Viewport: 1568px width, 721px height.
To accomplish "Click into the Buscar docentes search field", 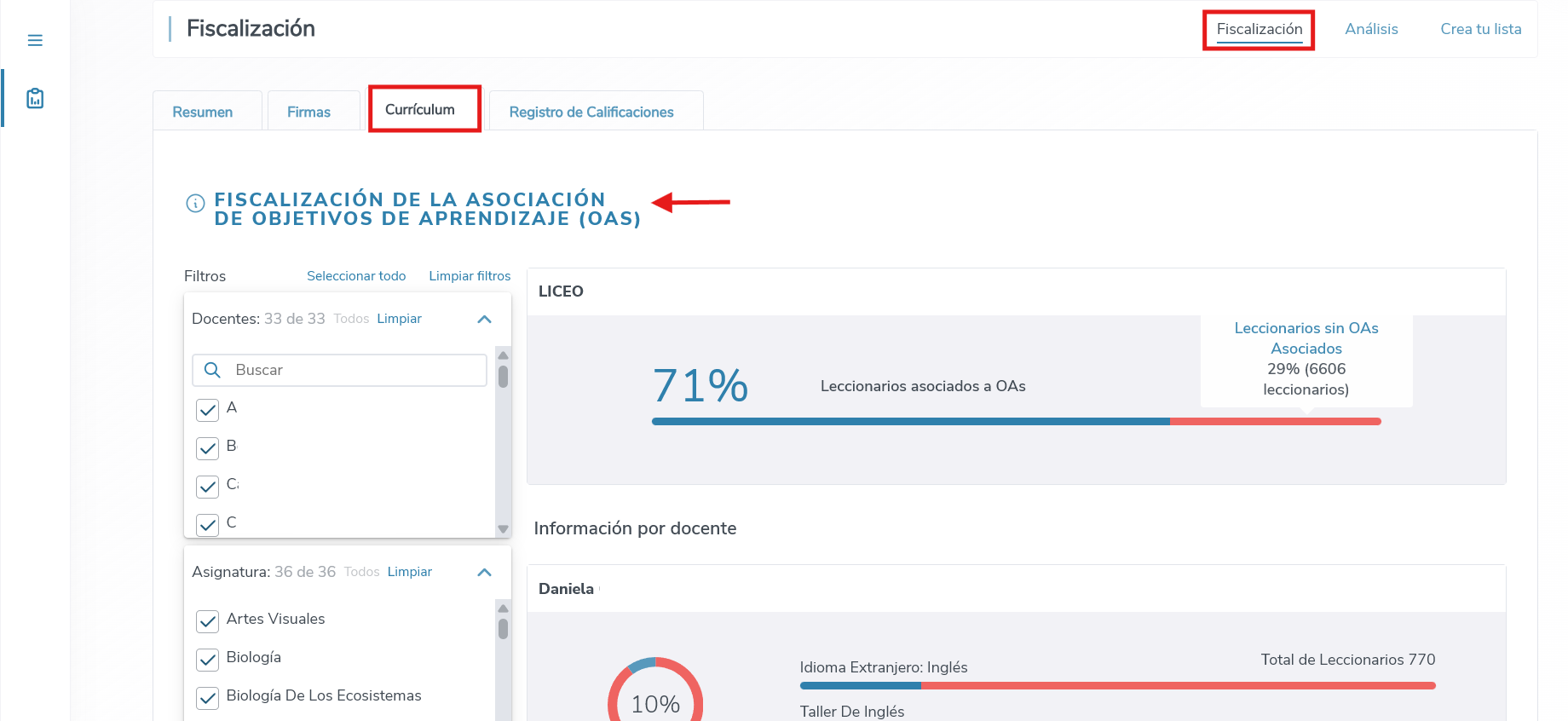I will [x=340, y=370].
